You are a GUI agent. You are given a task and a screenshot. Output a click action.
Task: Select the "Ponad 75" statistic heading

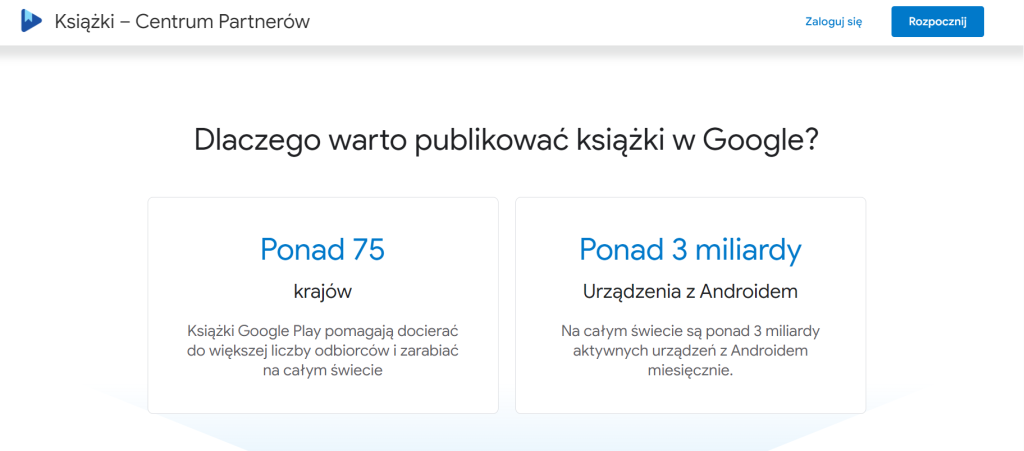click(x=322, y=249)
